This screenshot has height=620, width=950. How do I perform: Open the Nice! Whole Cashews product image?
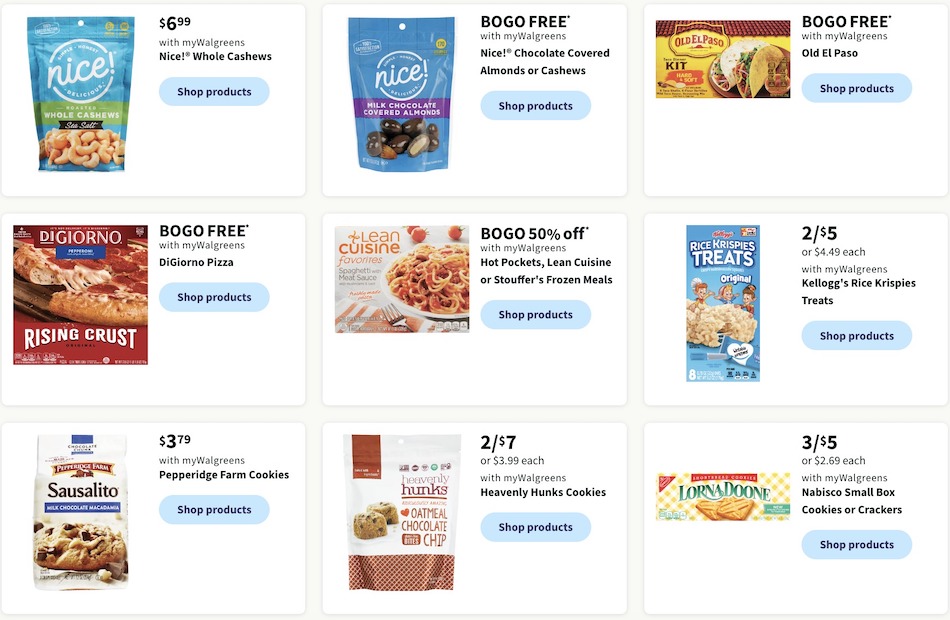80,93
